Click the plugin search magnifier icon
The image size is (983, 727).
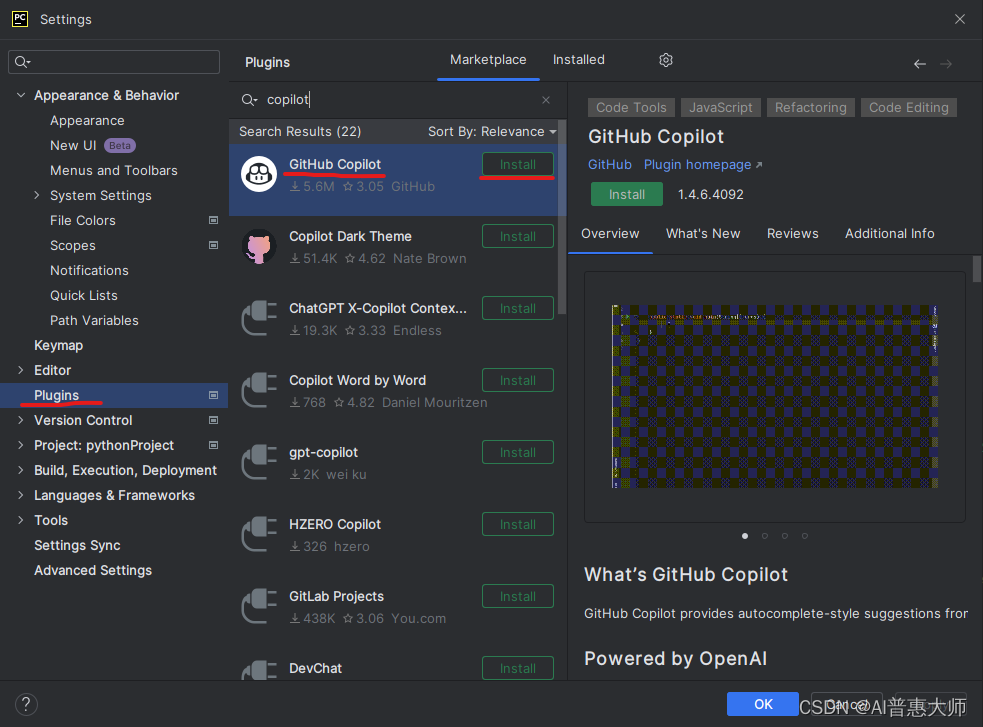pyautogui.click(x=250, y=100)
